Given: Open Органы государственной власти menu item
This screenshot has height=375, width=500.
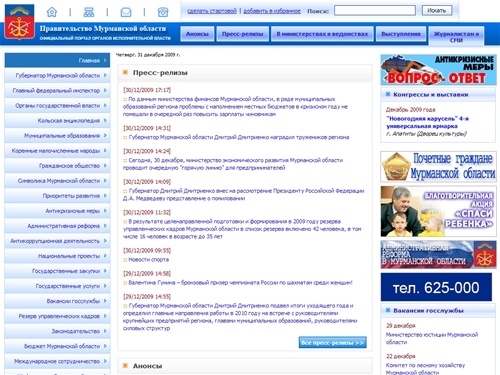Looking at the screenshot, I should tap(57, 105).
